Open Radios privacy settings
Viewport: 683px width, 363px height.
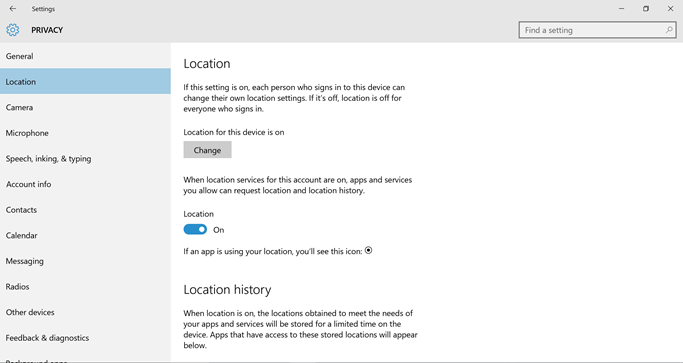coord(85,287)
